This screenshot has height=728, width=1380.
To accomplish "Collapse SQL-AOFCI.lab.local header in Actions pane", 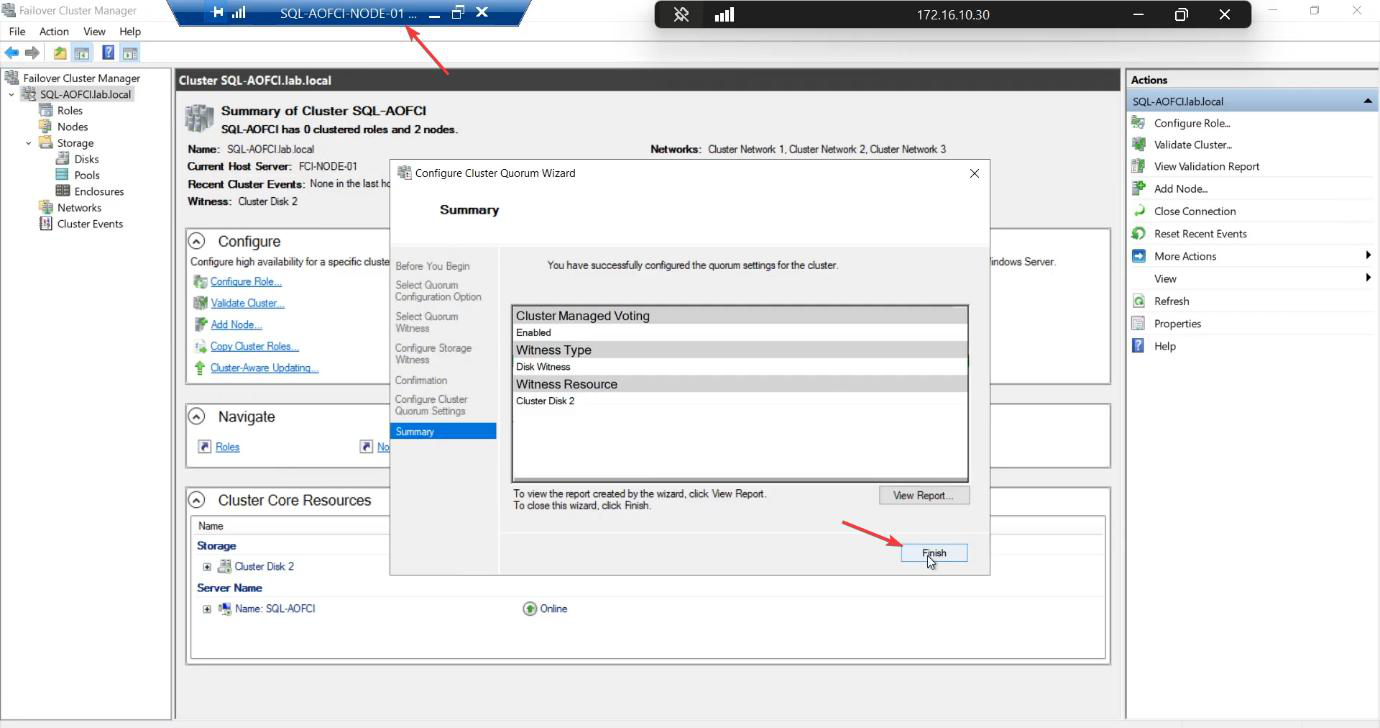I will pyautogui.click(x=1367, y=101).
